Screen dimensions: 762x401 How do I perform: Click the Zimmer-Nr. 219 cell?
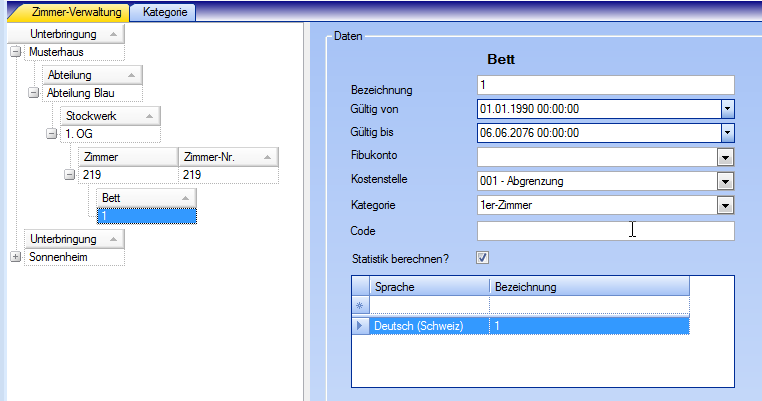[228, 175]
